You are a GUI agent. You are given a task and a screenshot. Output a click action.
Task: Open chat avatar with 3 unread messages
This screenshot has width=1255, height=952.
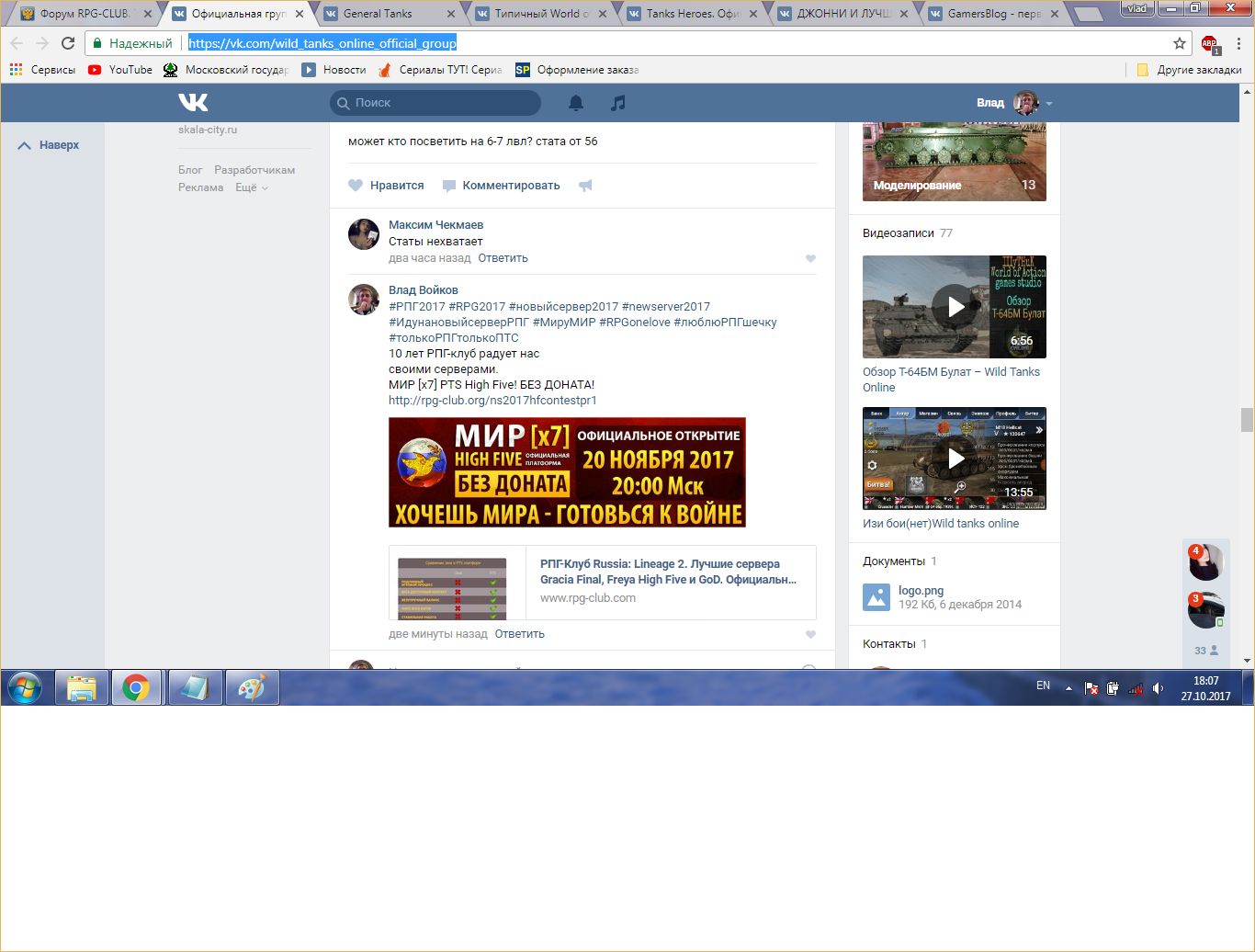pyautogui.click(x=1206, y=610)
